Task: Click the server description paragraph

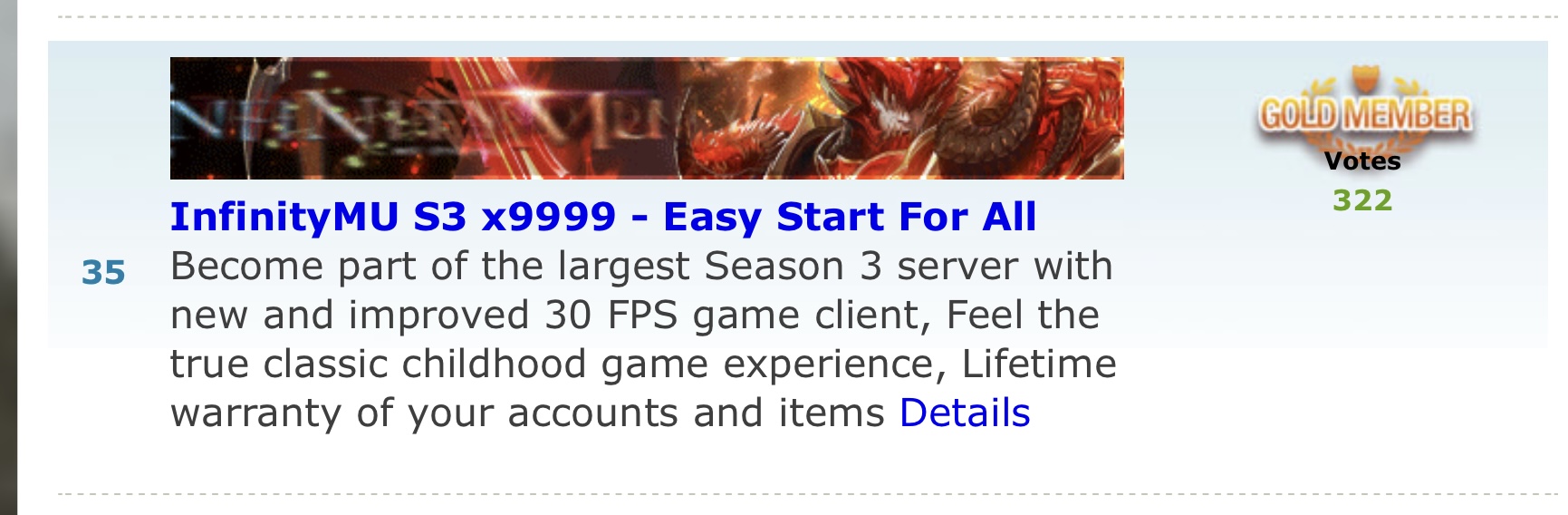Action: pos(643,339)
